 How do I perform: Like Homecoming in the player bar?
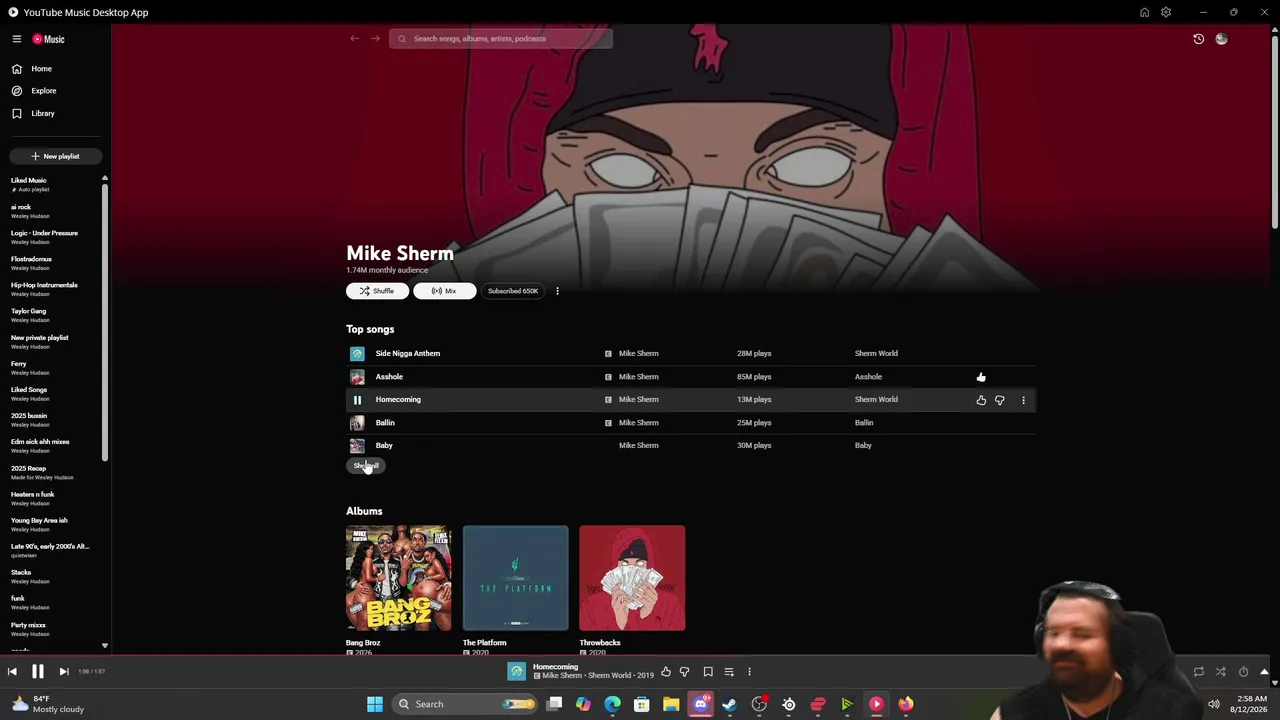point(666,672)
